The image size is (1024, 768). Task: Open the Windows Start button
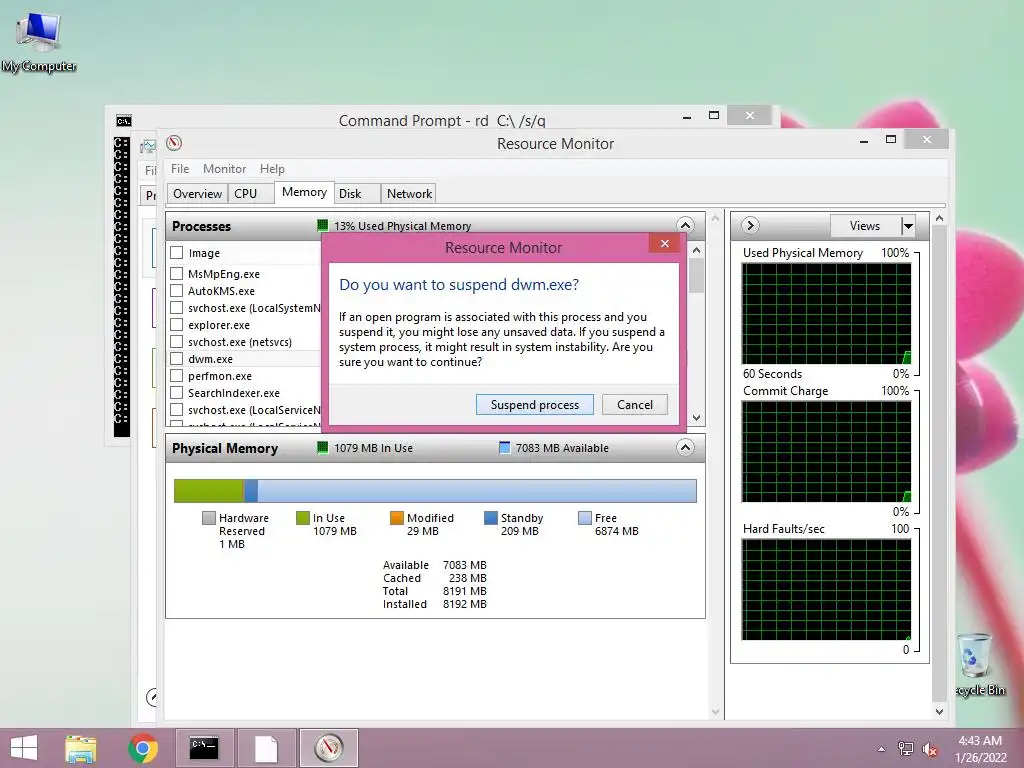tap(24, 748)
